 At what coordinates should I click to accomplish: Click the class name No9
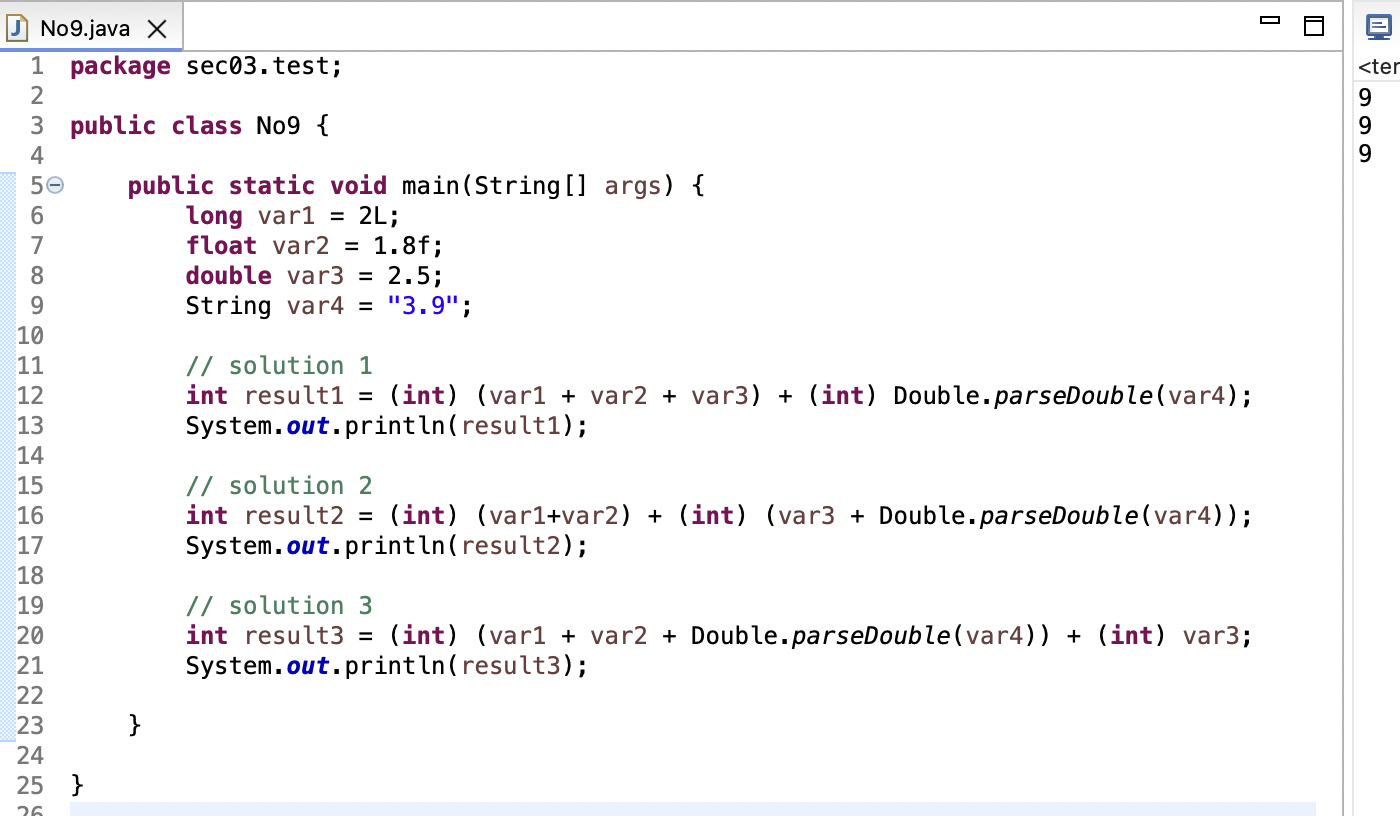[x=278, y=127]
